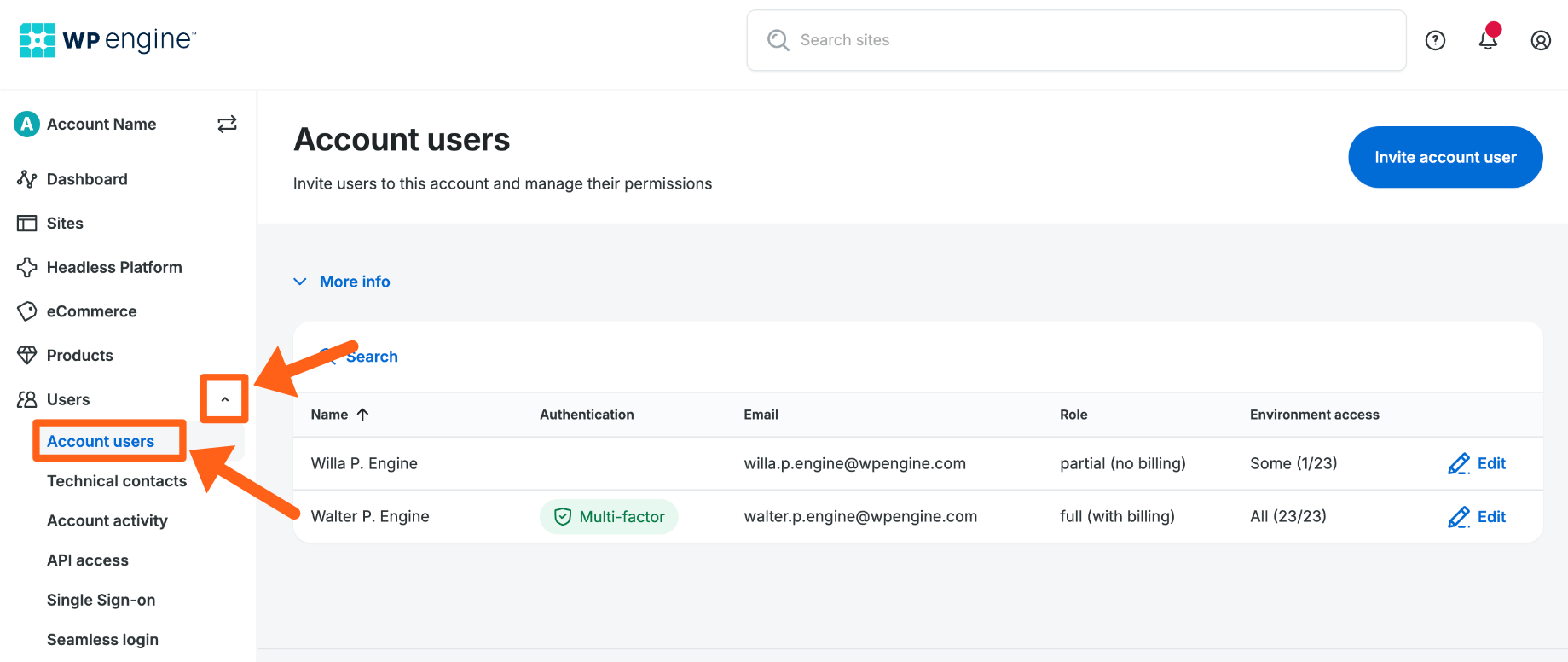This screenshot has height=662, width=1568.
Task: Click the name Willa P. Engine
Action: point(364,464)
